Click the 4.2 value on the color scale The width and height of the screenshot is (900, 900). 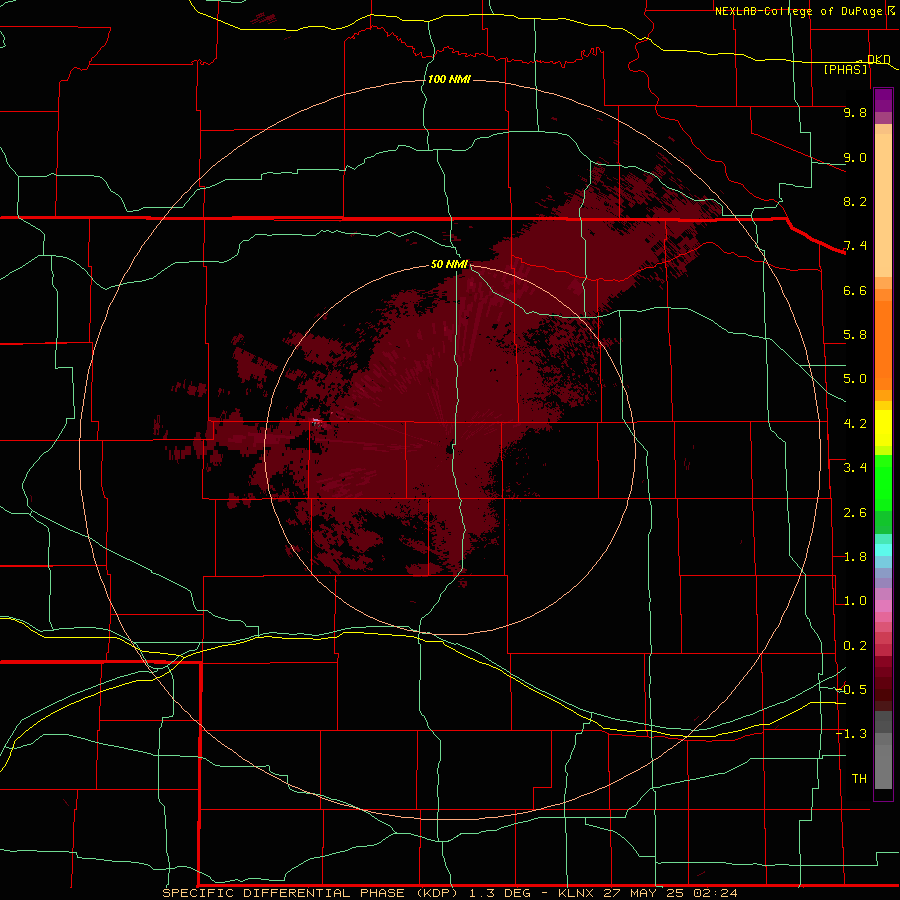[x=855, y=424]
